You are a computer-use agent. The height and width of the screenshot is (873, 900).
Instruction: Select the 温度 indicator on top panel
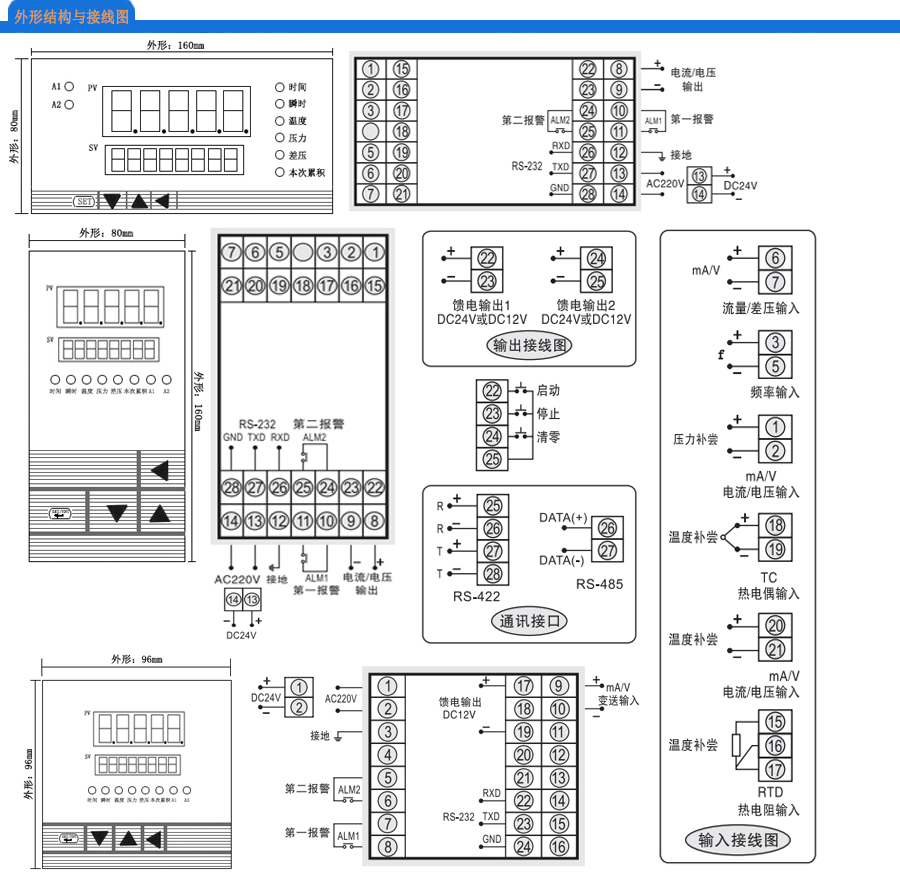pyautogui.click(x=281, y=121)
